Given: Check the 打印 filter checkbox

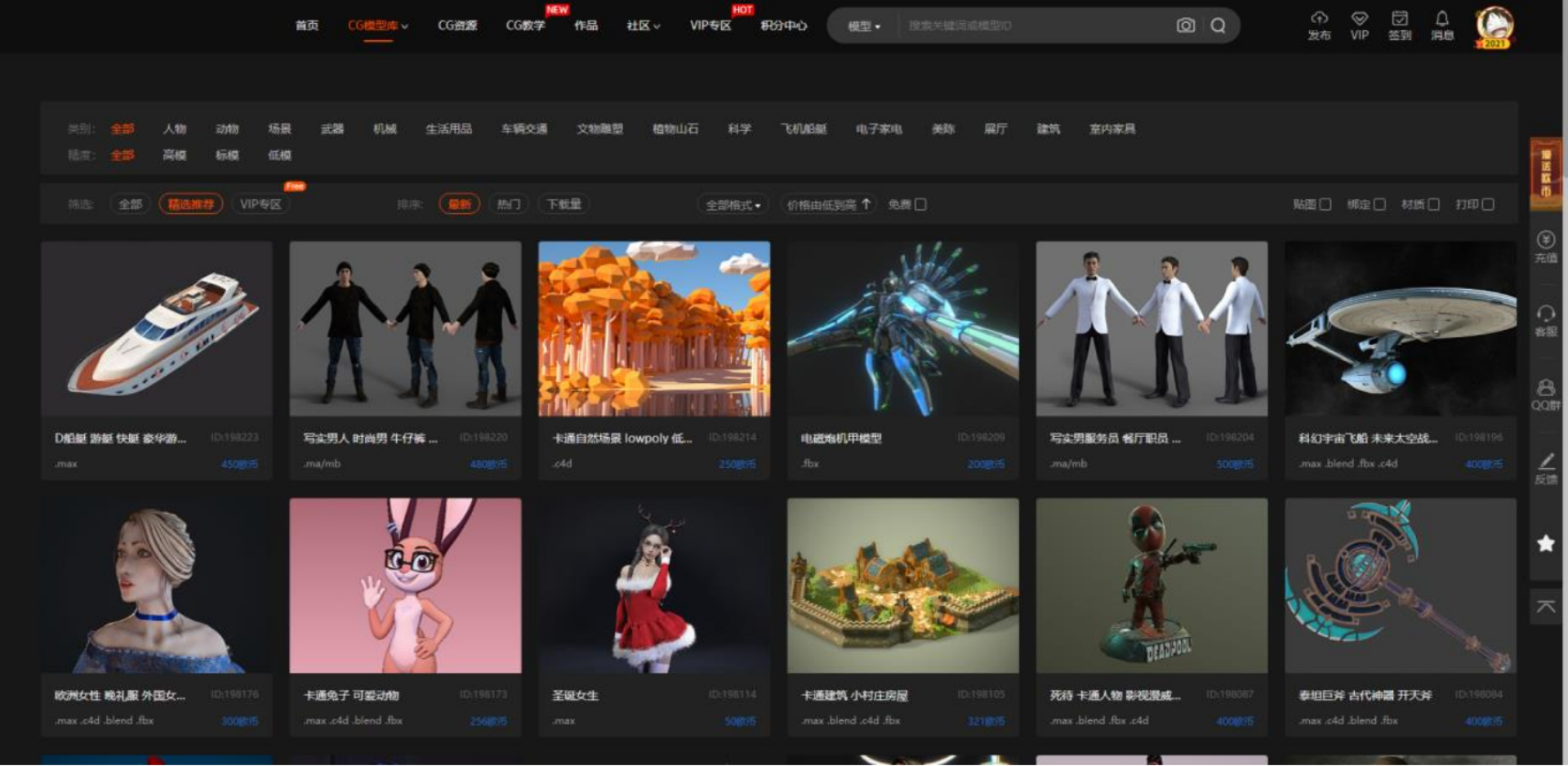Looking at the screenshot, I should pos(1488,204).
